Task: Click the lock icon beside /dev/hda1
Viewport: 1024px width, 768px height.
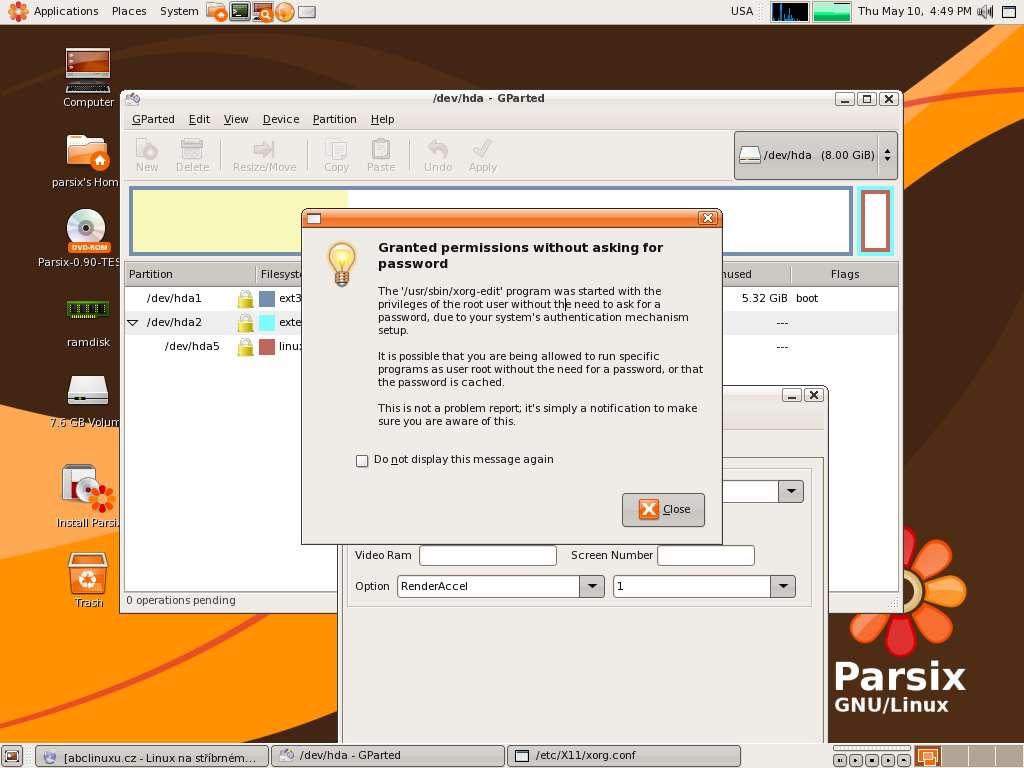Action: (245, 298)
